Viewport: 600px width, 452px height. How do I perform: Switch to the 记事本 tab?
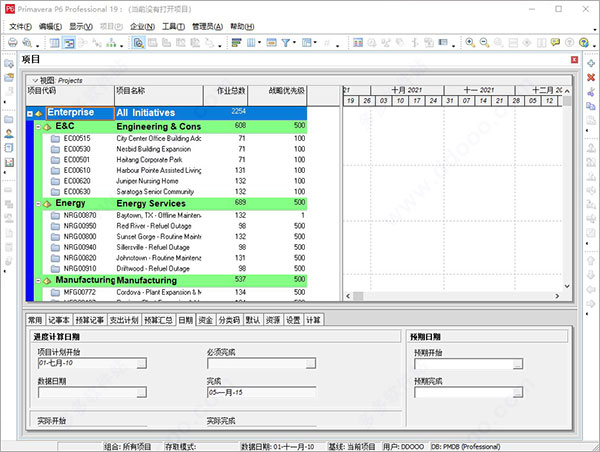(x=59, y=320)
